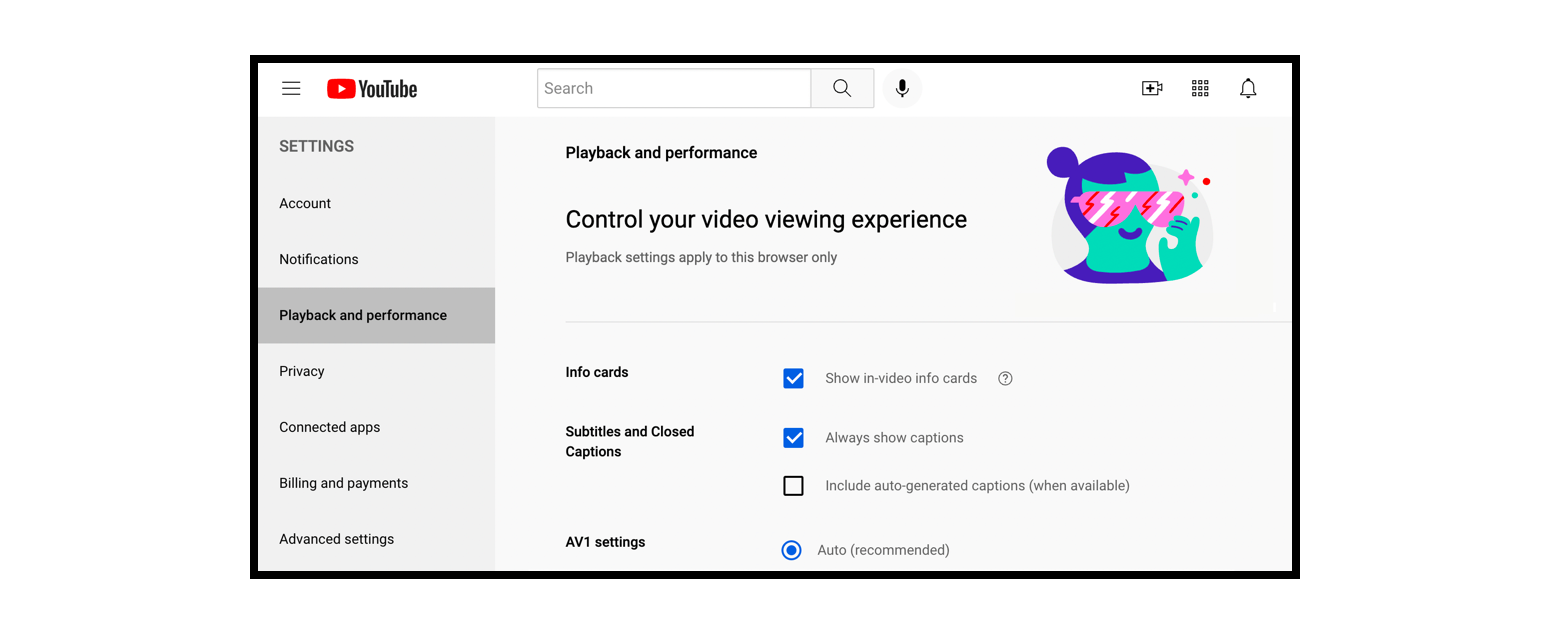
Task: Open Account settings in the sidebar
Action: (x=305, y=203)
